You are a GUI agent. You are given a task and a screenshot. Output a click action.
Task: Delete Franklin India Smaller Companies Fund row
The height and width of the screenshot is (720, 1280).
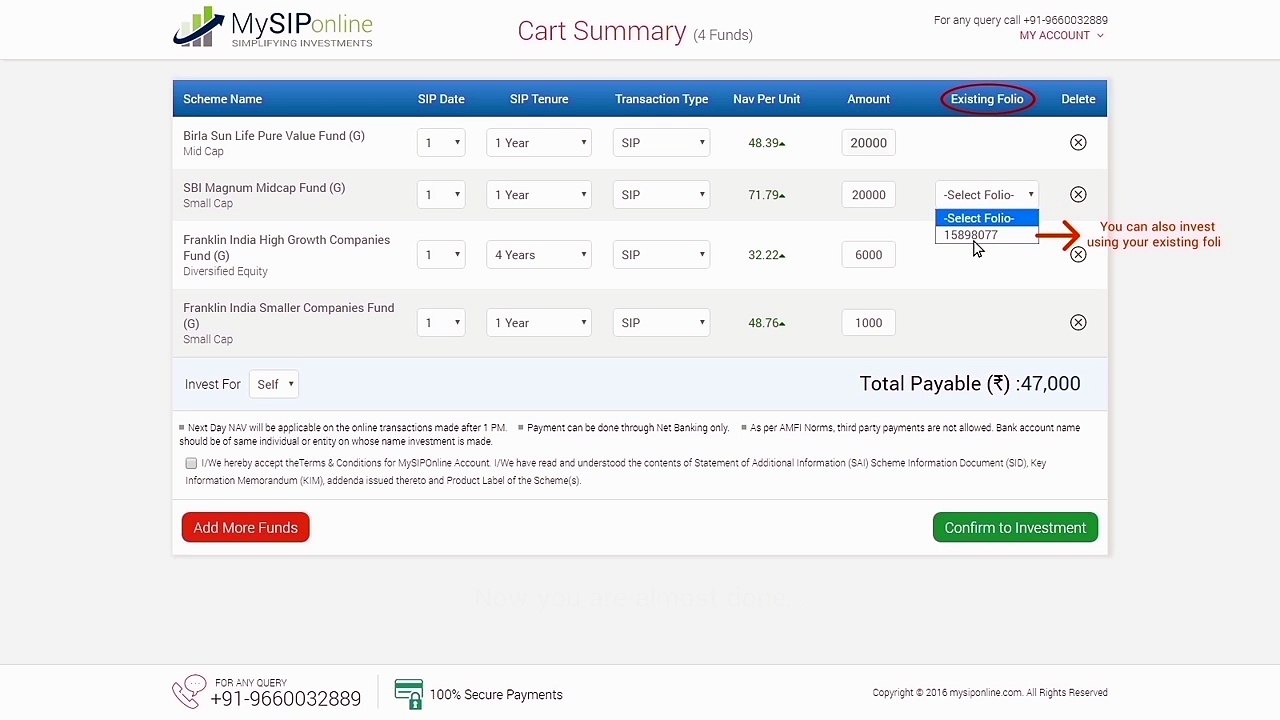pos(1078,323)
